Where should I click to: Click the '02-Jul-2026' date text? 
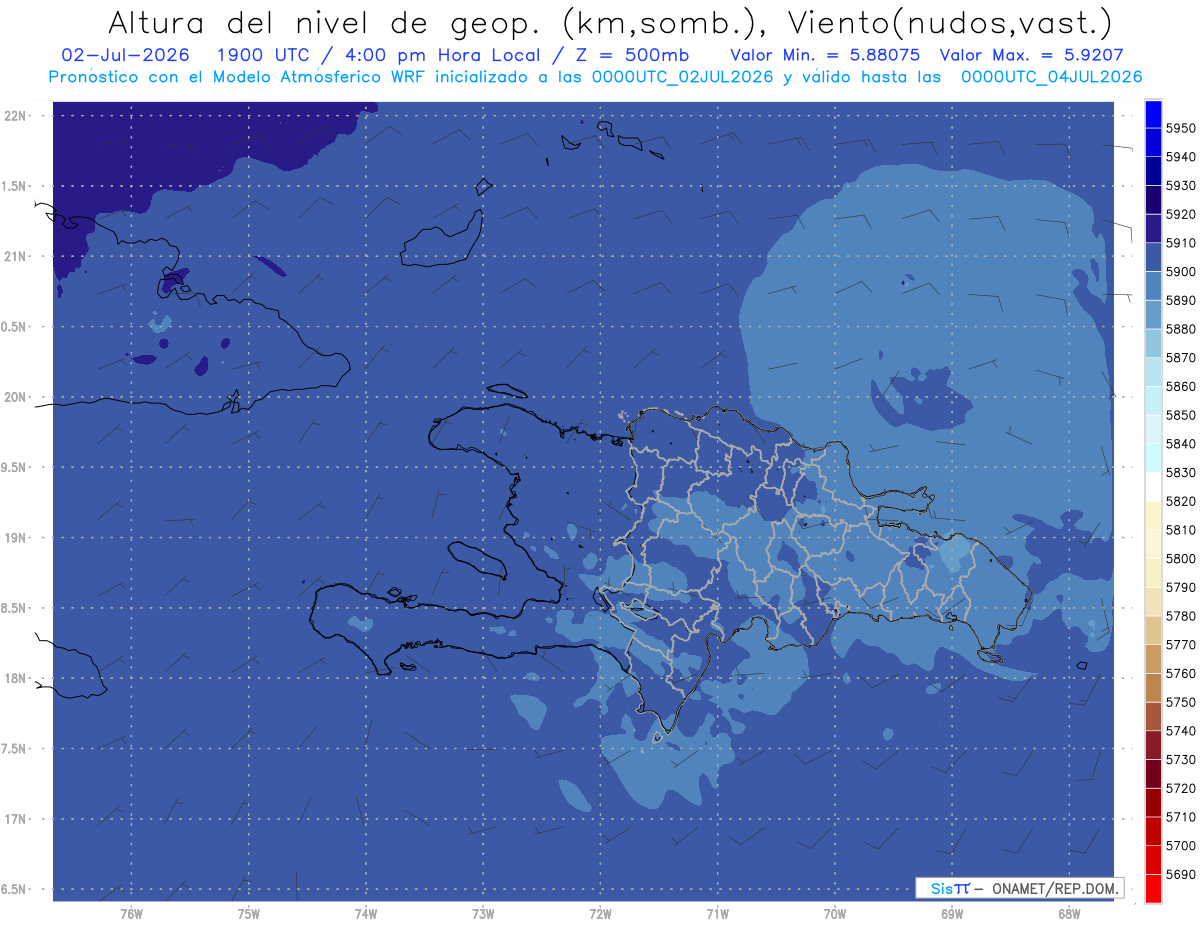click(x=124, y=55)
